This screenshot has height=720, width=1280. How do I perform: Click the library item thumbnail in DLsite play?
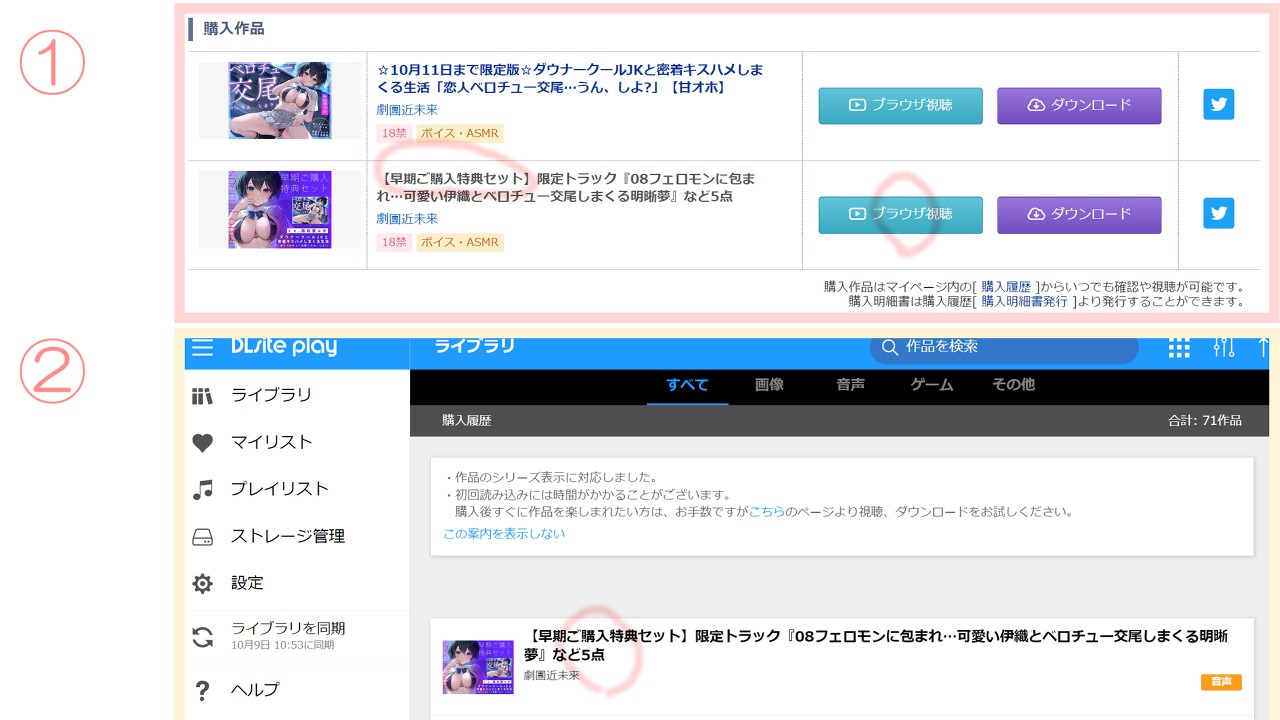pos(478,667)
